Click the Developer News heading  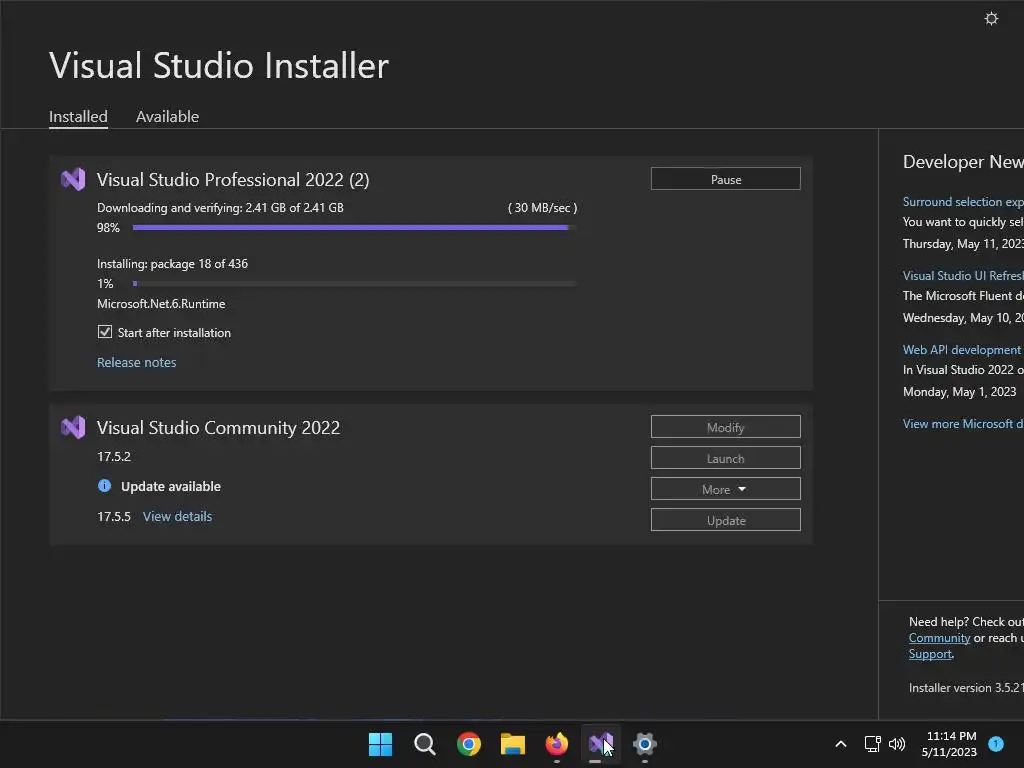tap(963, 162)
